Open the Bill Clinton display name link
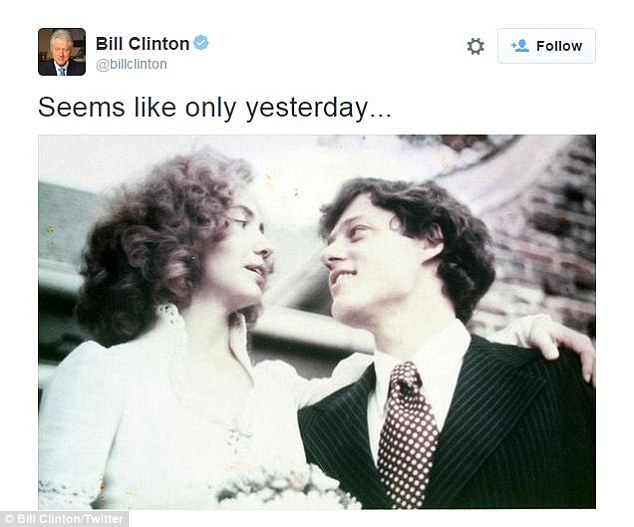 tap(142, 43)
